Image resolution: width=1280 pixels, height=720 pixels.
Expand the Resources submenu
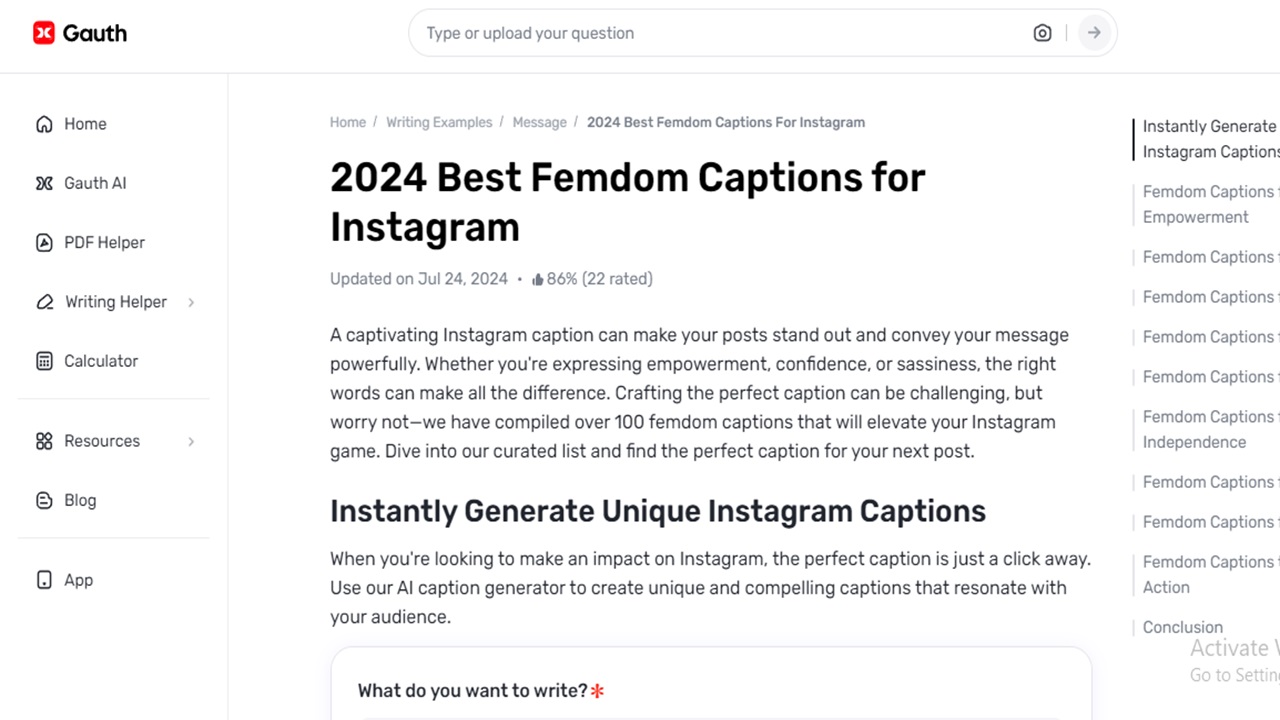pos(191,441)
